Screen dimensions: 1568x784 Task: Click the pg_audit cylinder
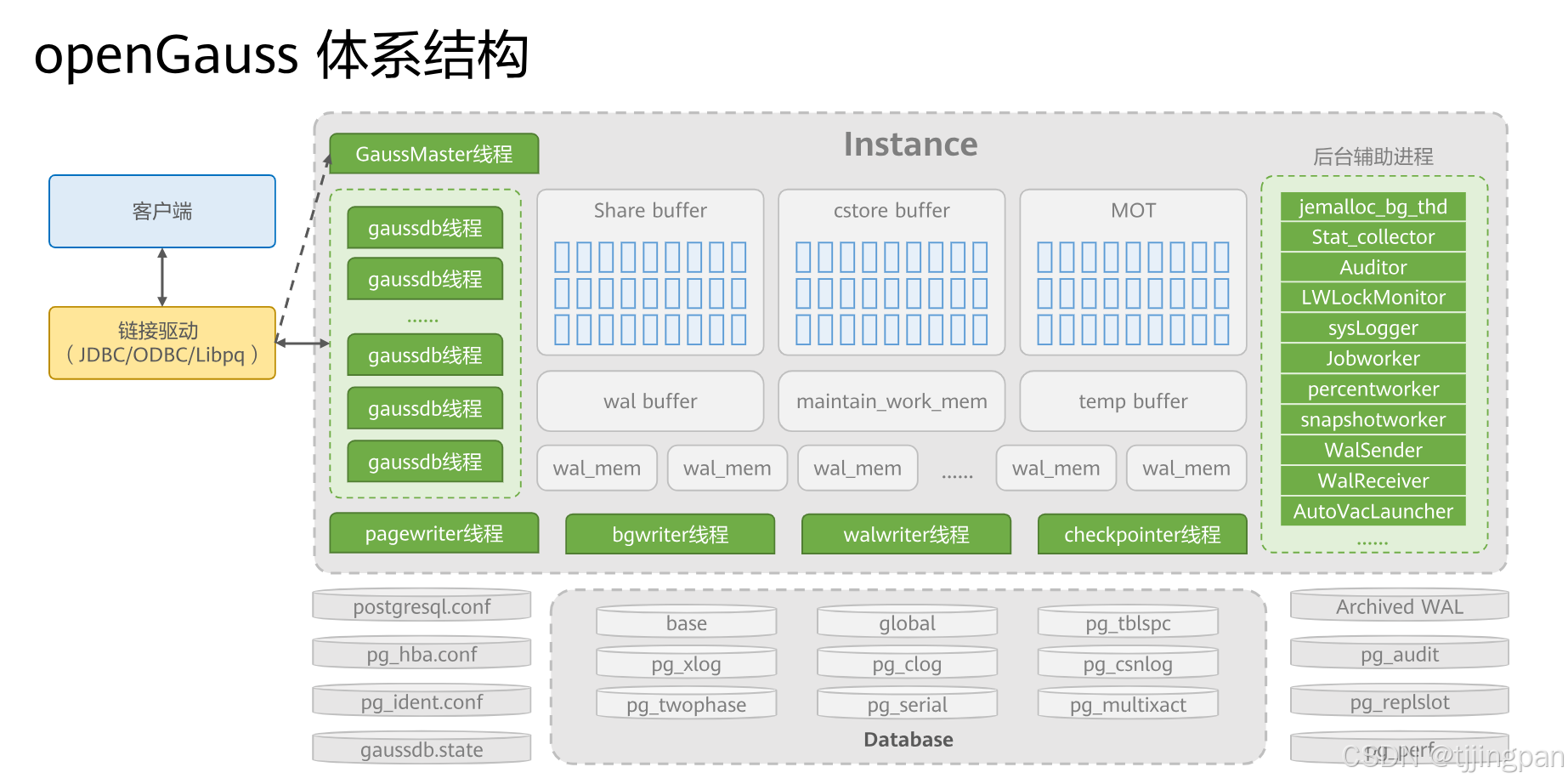pos(1400,653)
